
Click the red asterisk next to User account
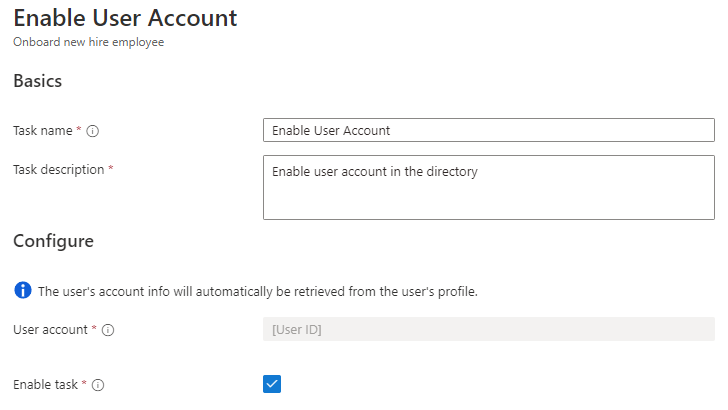94,329
